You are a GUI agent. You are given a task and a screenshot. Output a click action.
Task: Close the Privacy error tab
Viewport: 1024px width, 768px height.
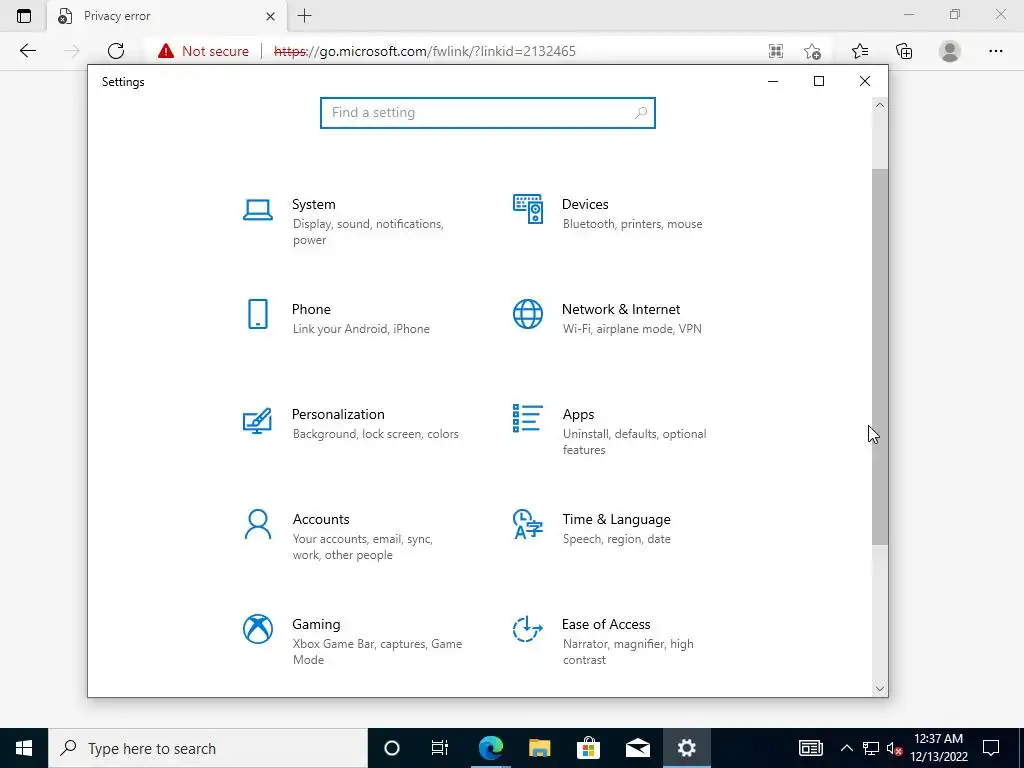(x=270, y=16)
